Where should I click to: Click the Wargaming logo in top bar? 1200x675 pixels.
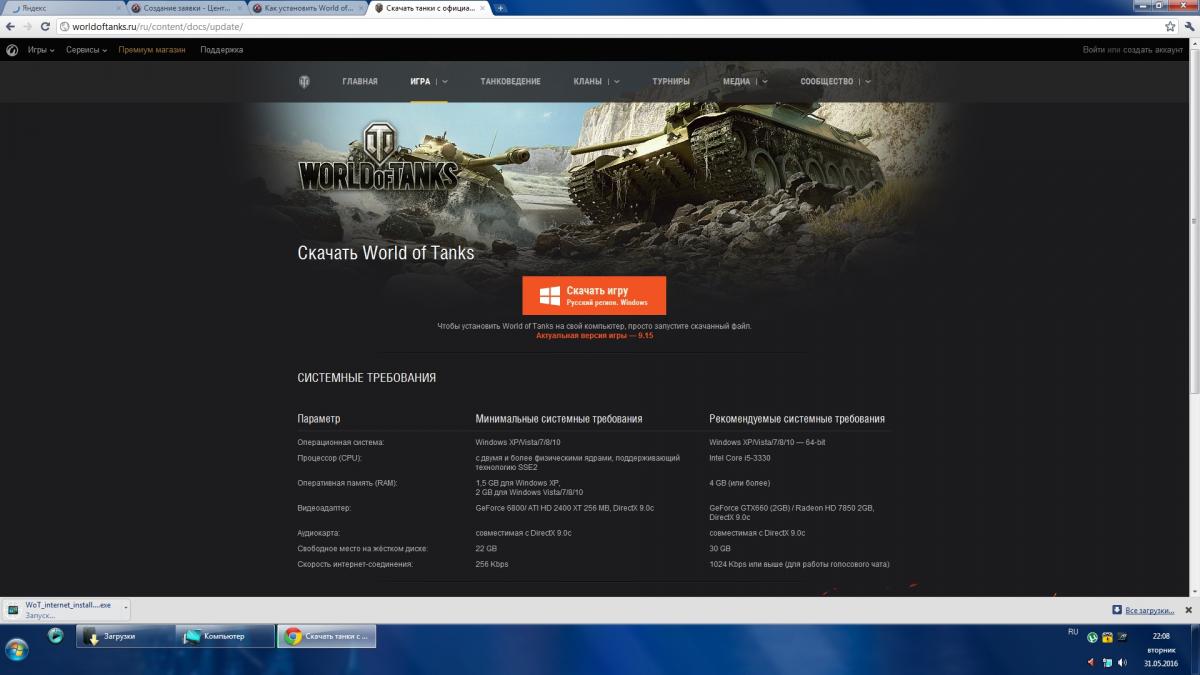[x=12, y=50]
